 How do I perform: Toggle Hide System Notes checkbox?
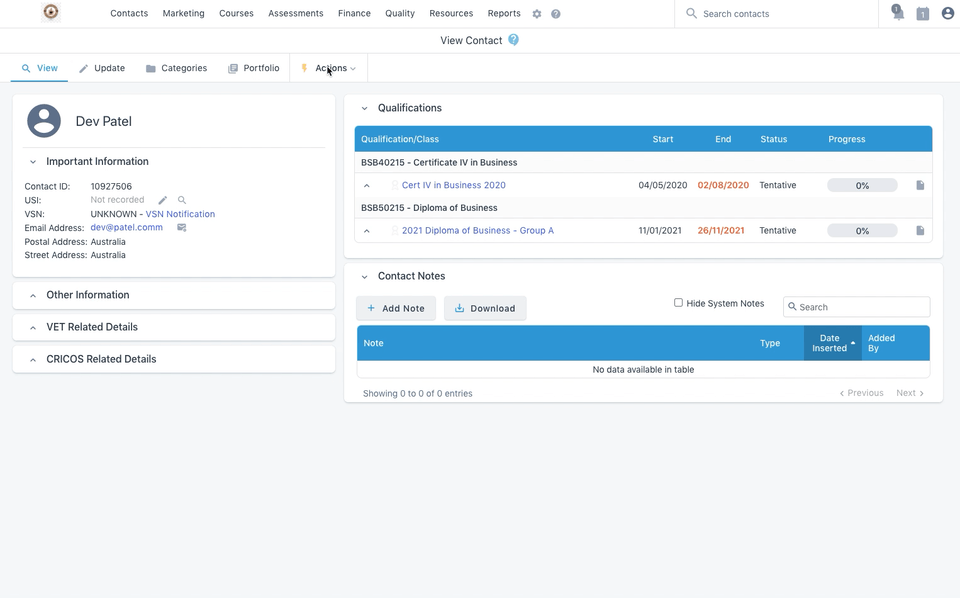coord(678,302)
